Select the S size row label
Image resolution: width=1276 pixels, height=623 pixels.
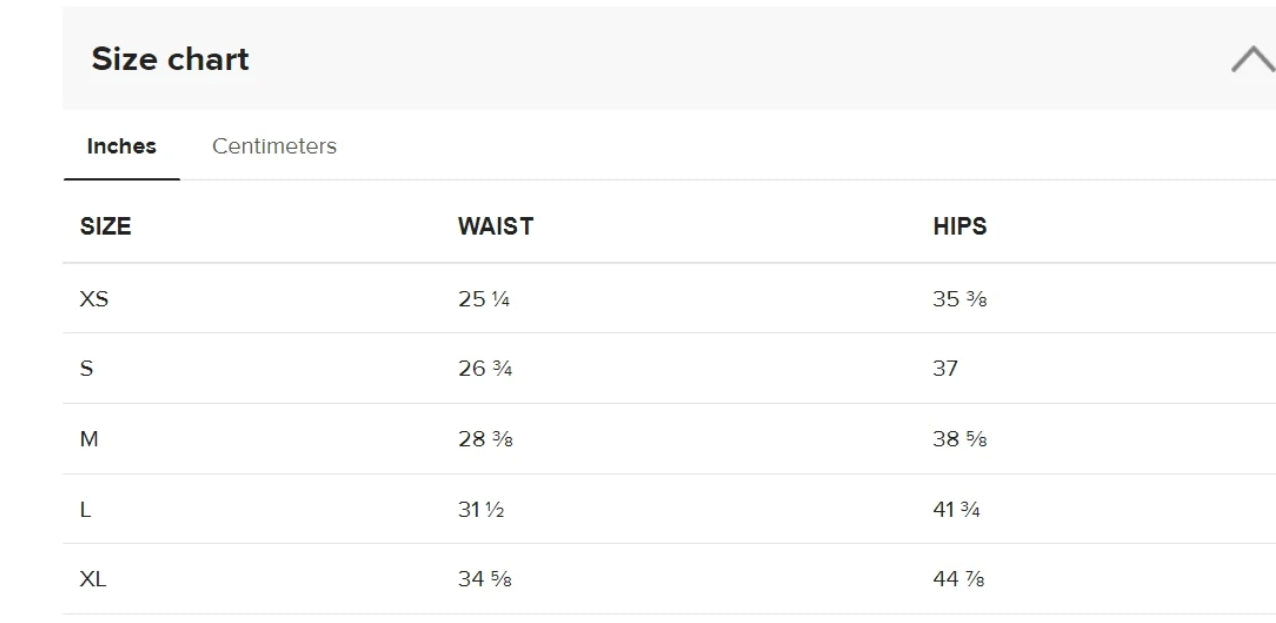pyautogui.click(x=86, y=369)
